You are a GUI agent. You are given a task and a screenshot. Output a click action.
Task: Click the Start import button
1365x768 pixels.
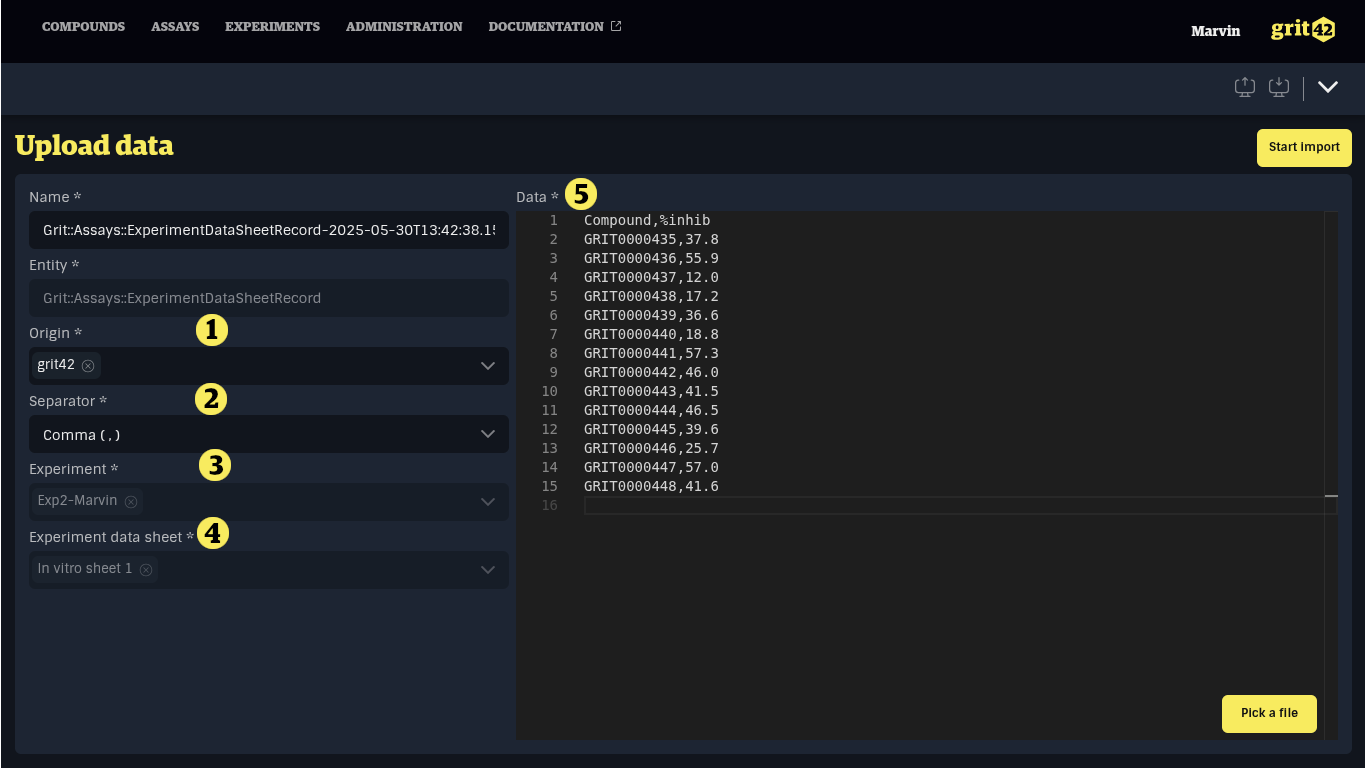tap(1304, 147)
